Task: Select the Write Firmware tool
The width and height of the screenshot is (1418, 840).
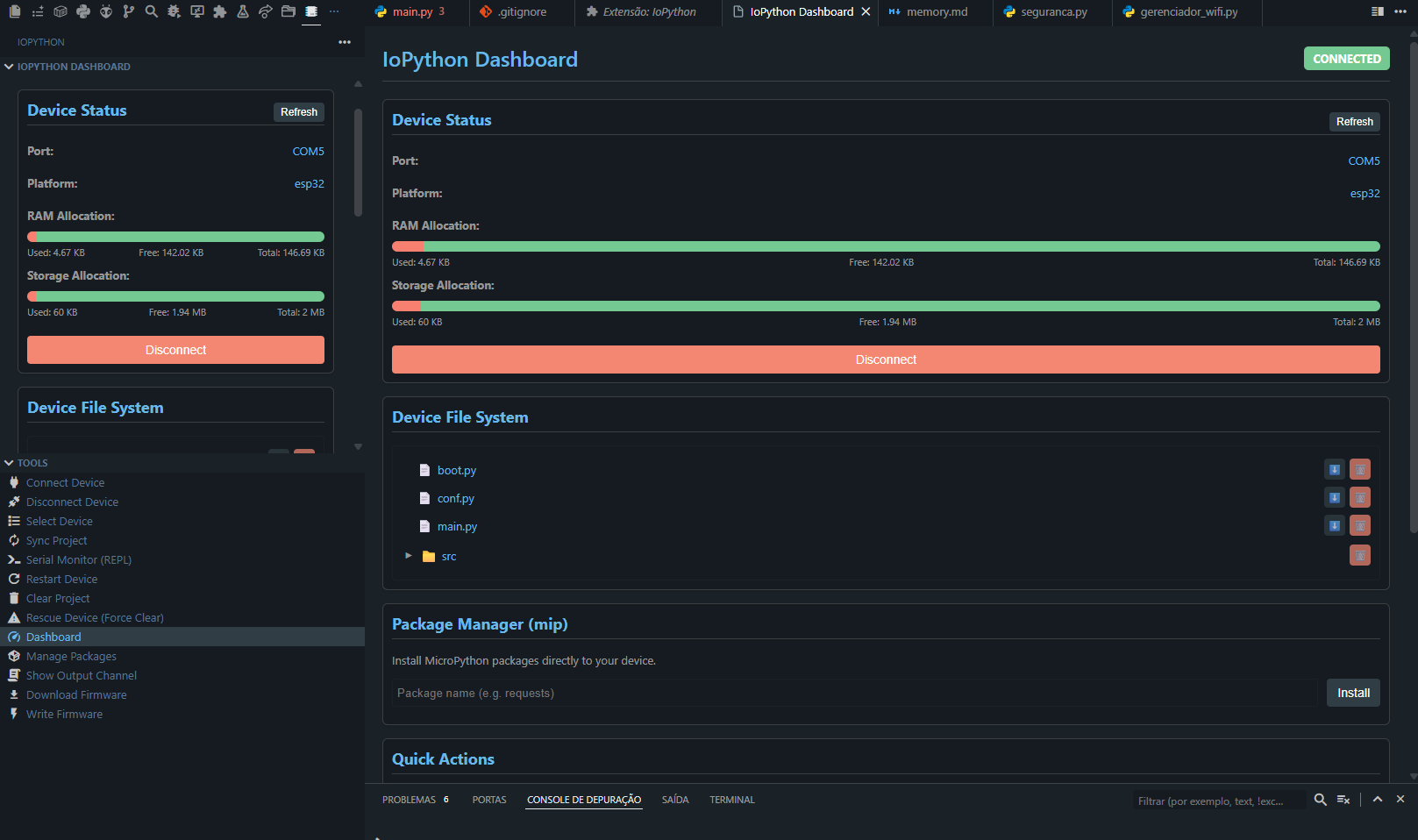Action: pyautogui.click(x=64, y=715)
